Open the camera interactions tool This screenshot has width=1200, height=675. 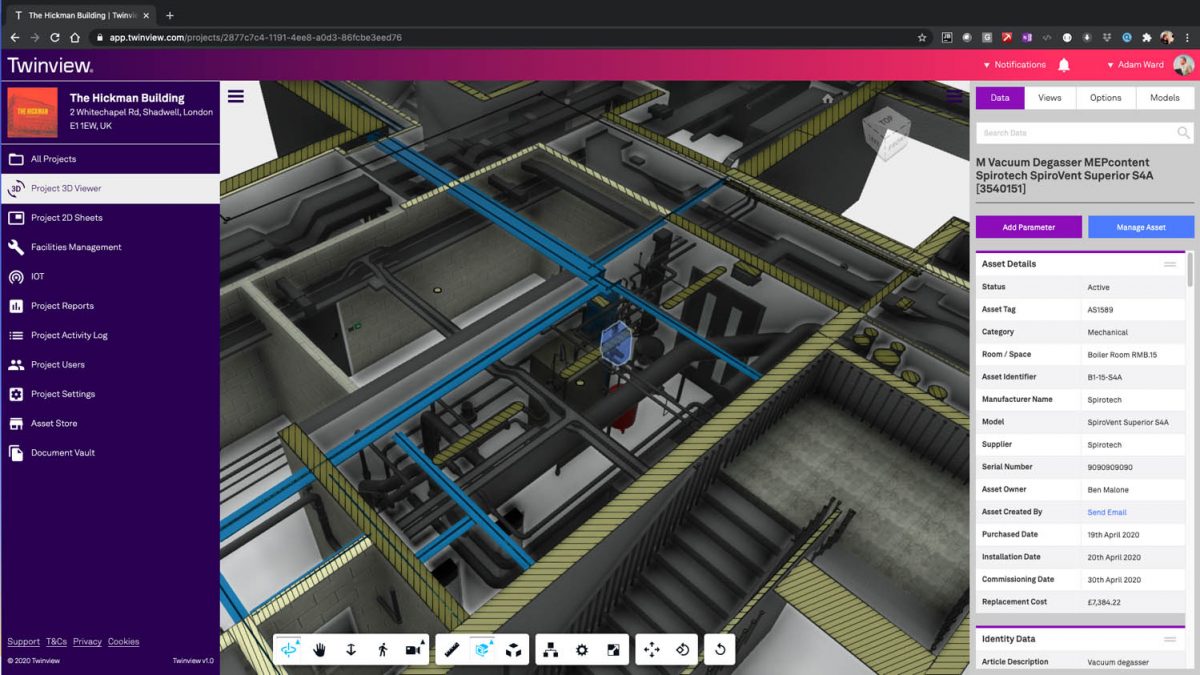pyautogui.click(x=413, y=650)
